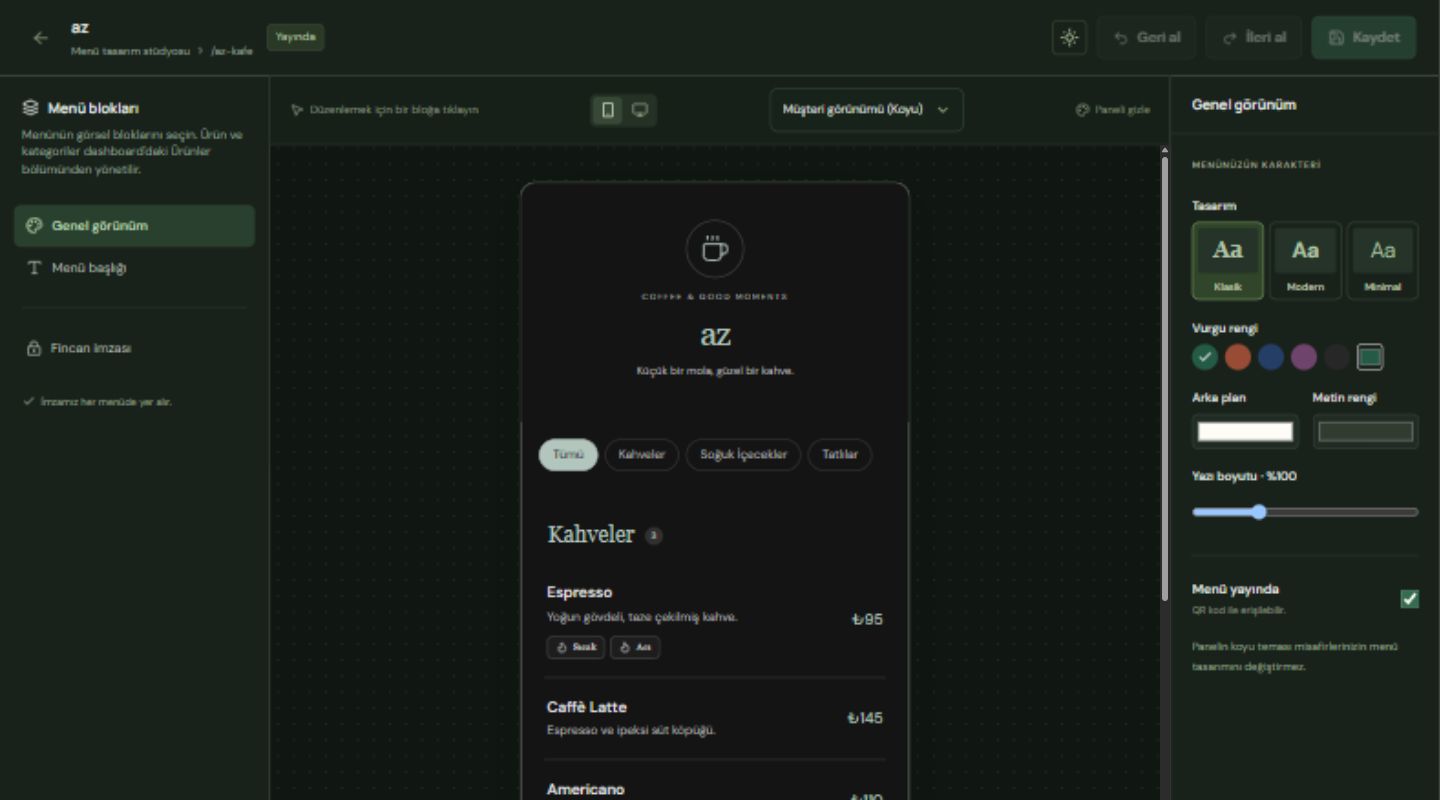Click Kahveler section heading in preview

pos(591,535)
